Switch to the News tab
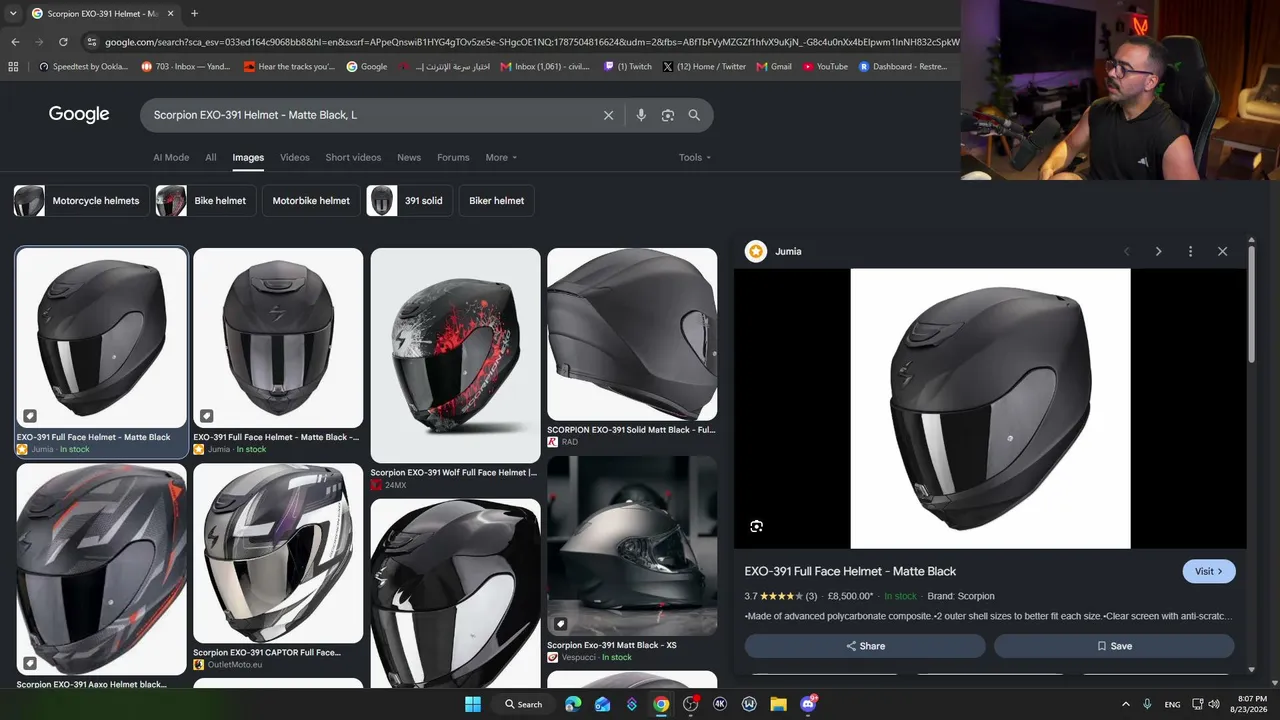 [409, 157]
